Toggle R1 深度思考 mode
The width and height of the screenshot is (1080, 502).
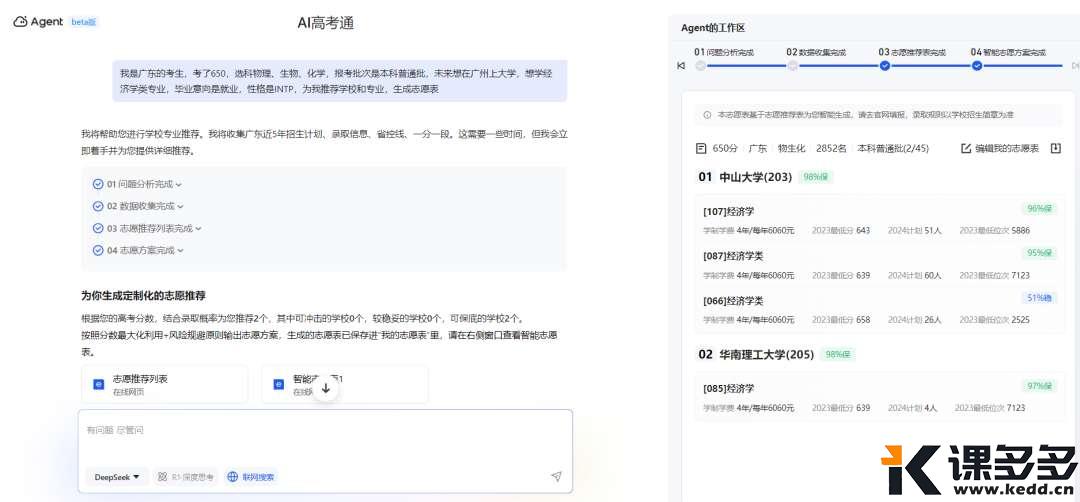pyautogui.click(x=186, y=477)
